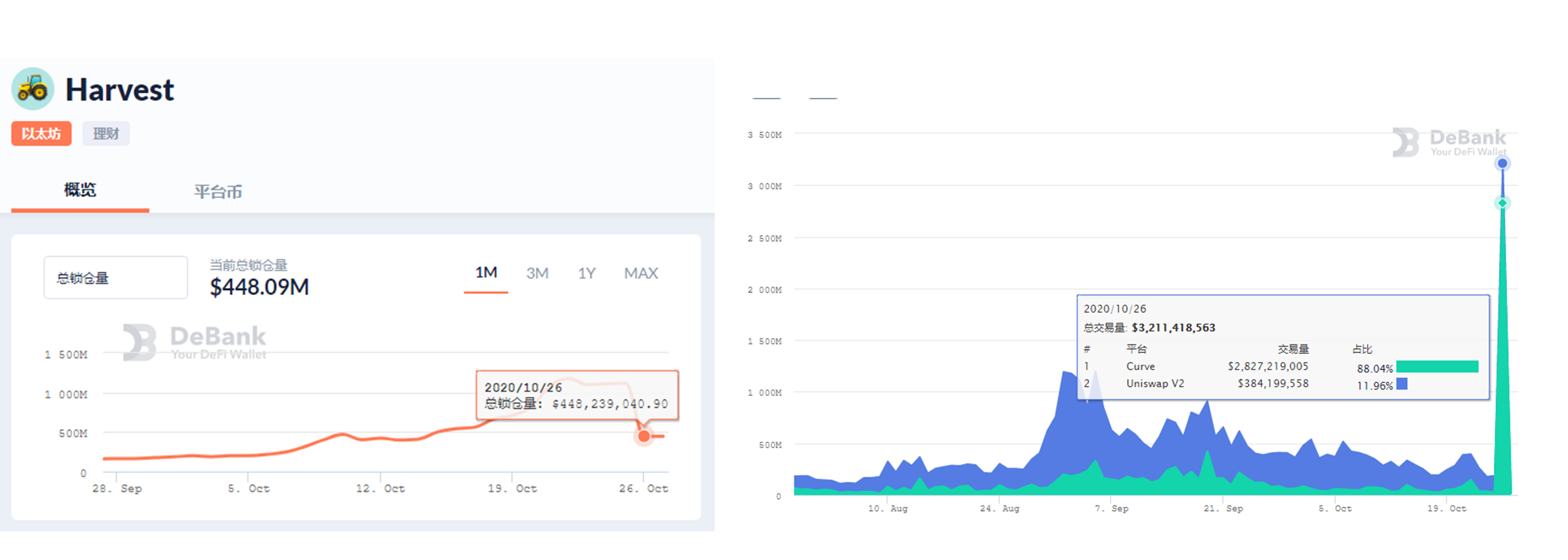Select the 理财 tag
This screenshot has width=1568, height=560.
(106, 133)
